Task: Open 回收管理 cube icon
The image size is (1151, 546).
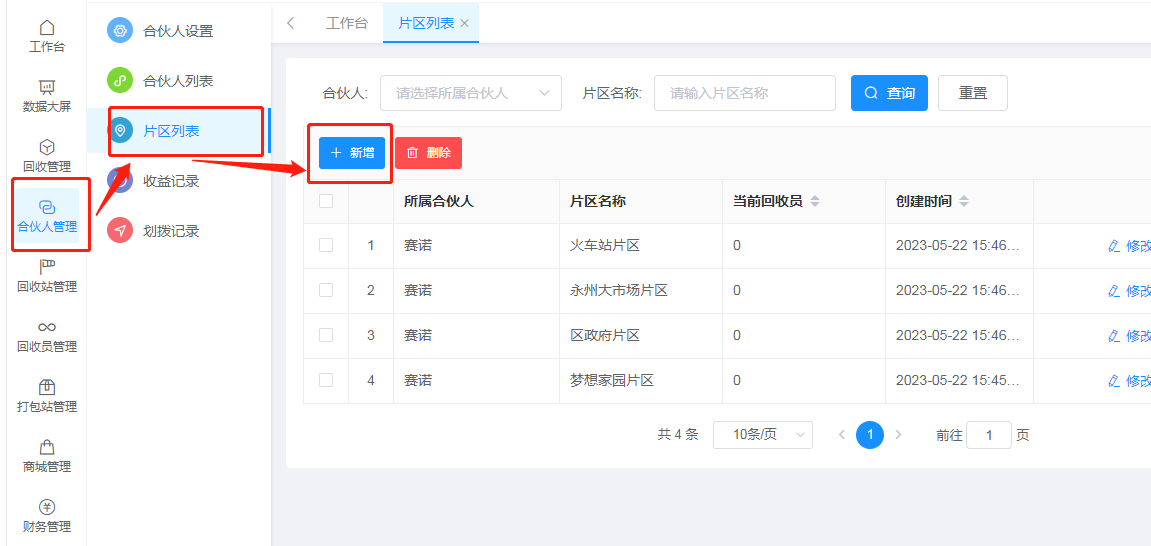Action: (x=47, y=147)
